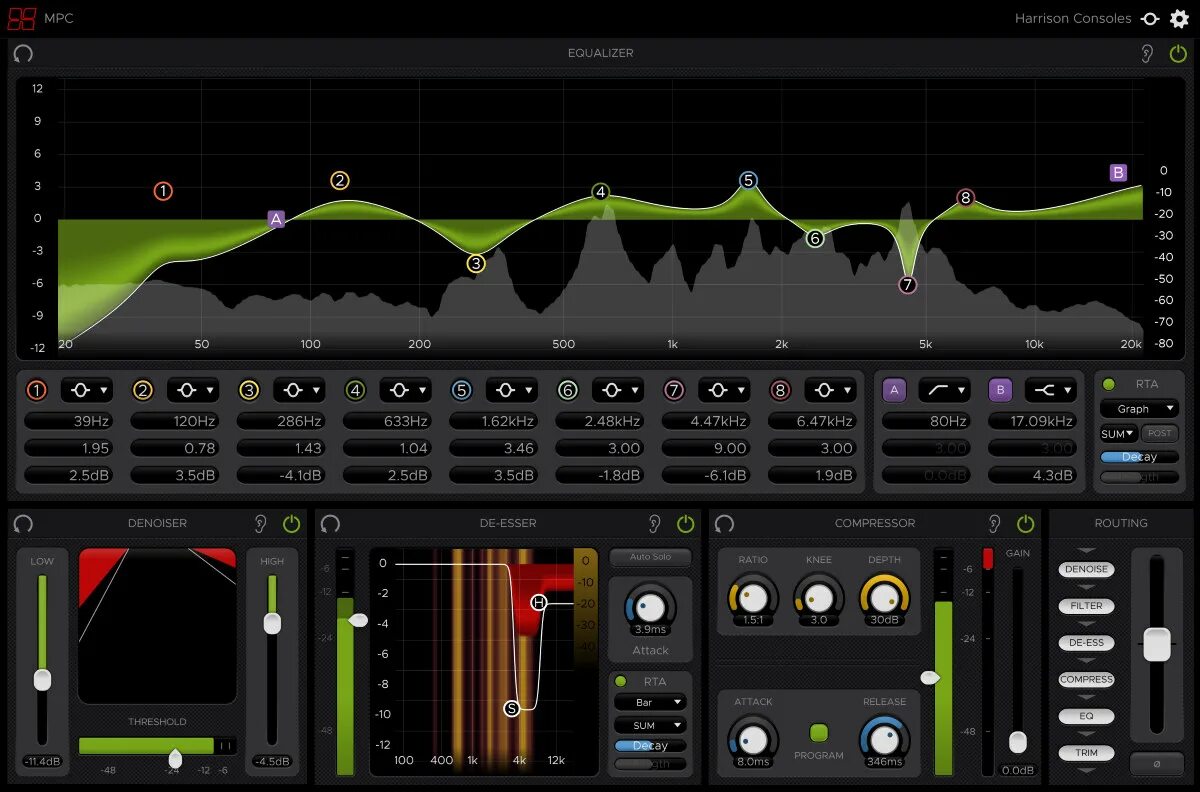Click the Denoiser threshold slider handle
This screenshot has height=792, width=1200.
pos(175,758)
